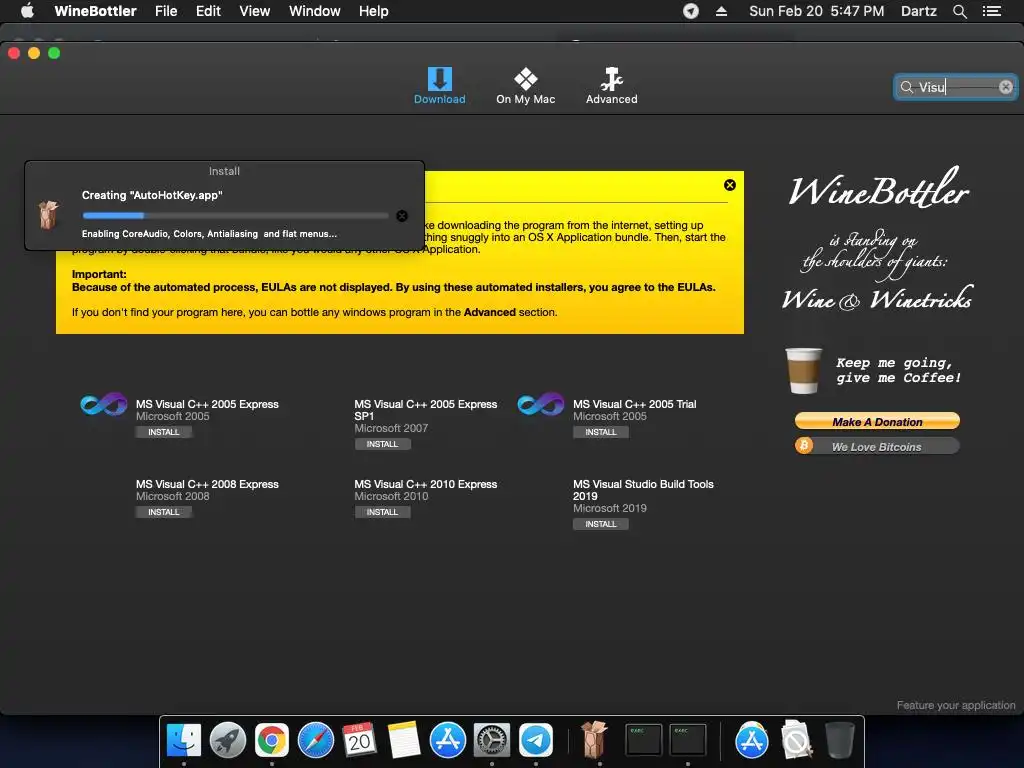Viewport: 1024px width, 768px height.
Task: Open Notes from the Dock
Action: [x=404, y=740]
